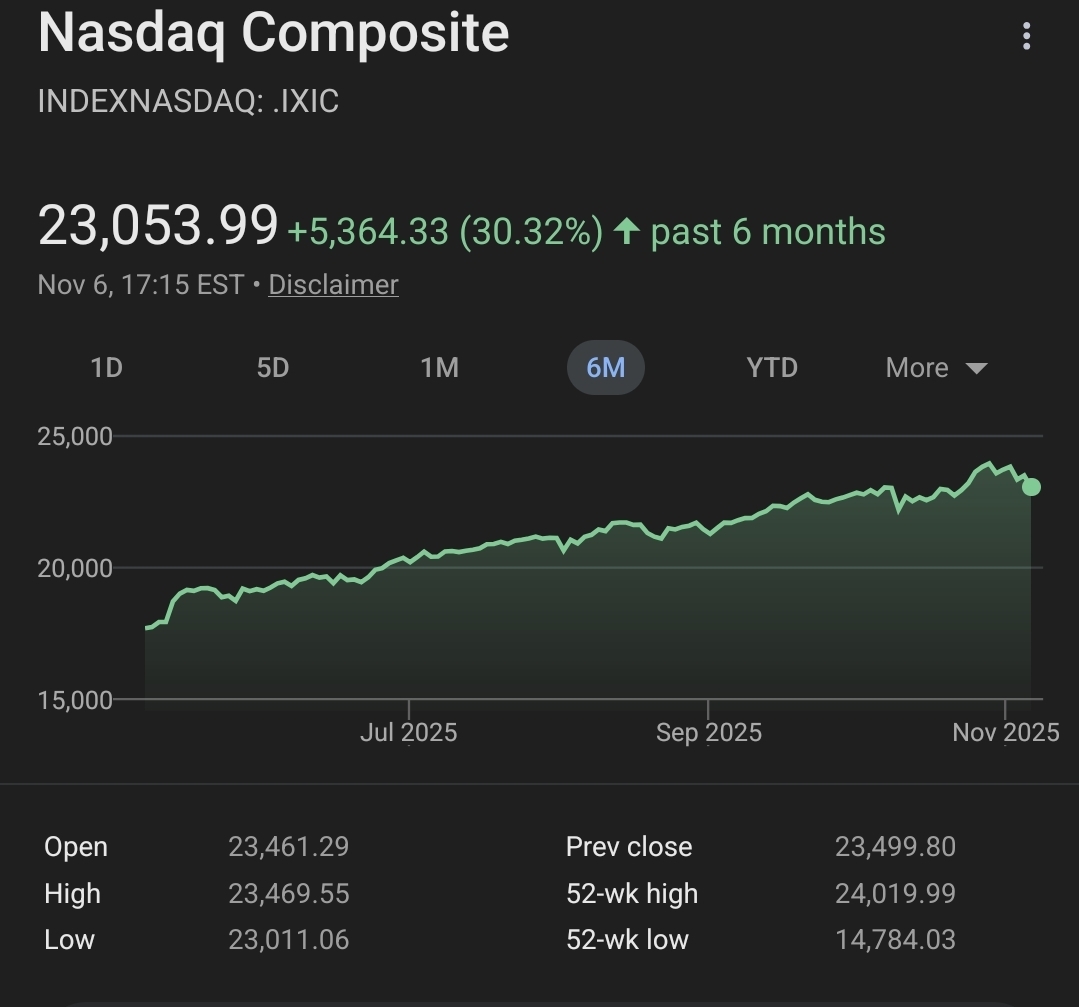Select the highlighted 6M range tab
Image resolution: width=1079 pixels, height=1007 pixels.
(605, 368)
